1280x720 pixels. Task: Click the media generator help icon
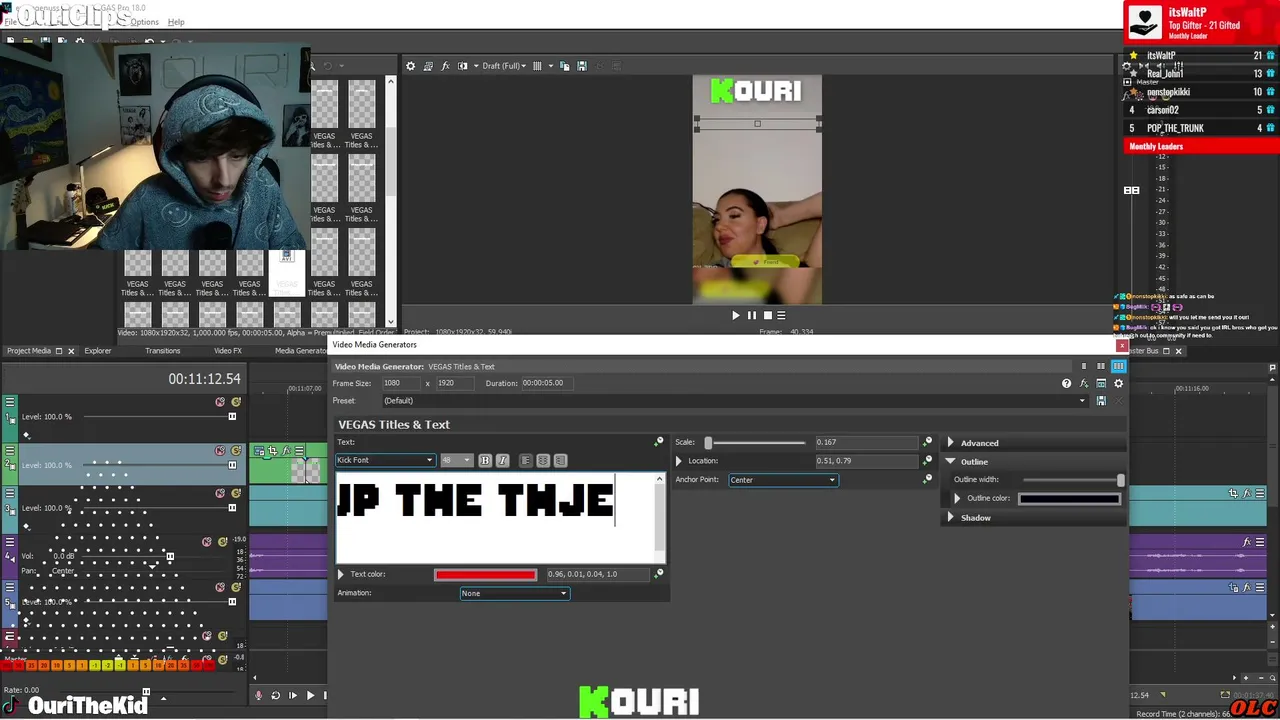1066,383
